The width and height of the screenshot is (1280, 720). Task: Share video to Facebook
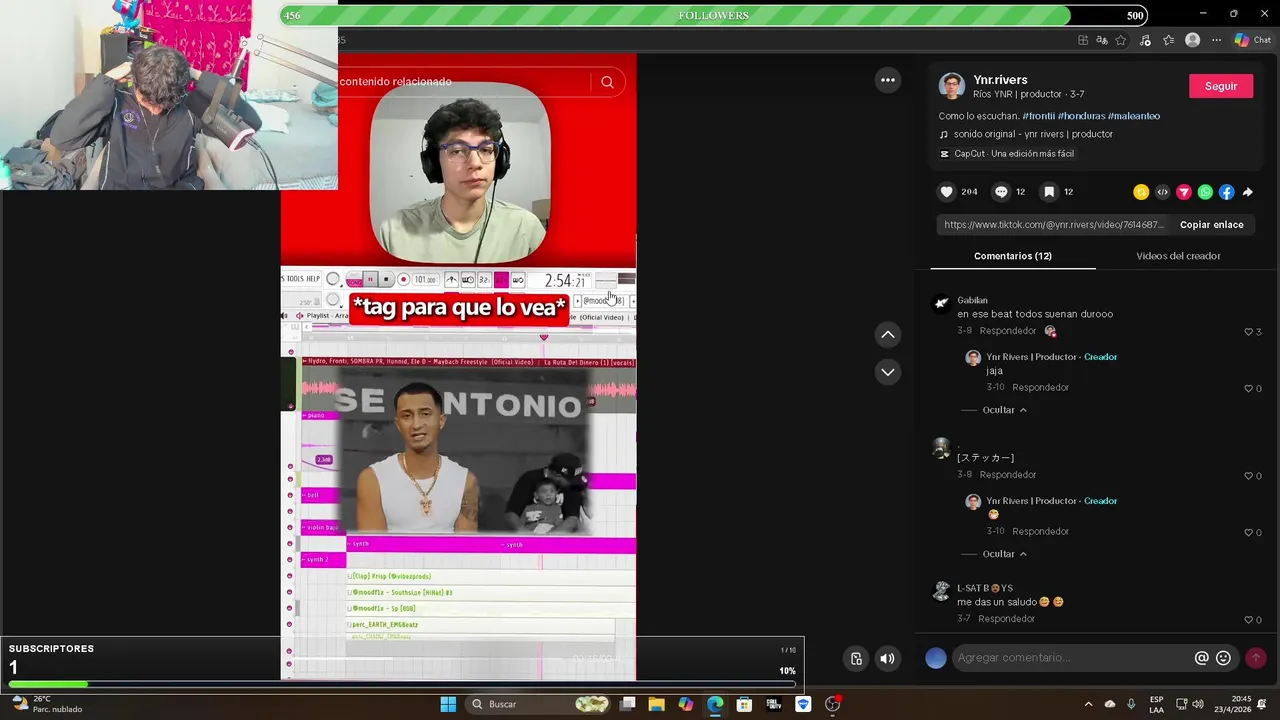click(x=1226, y=192)
